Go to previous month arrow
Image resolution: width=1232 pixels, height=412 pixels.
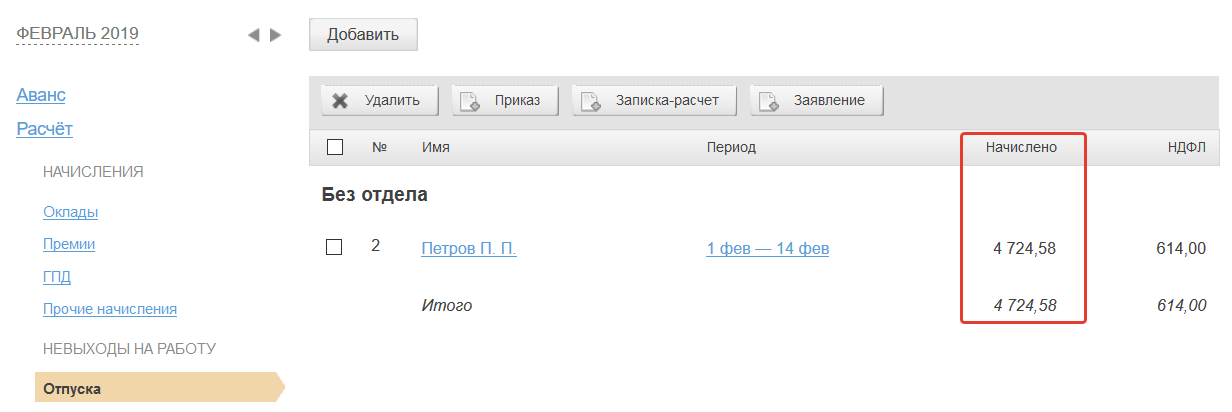(x=253, y=35)
